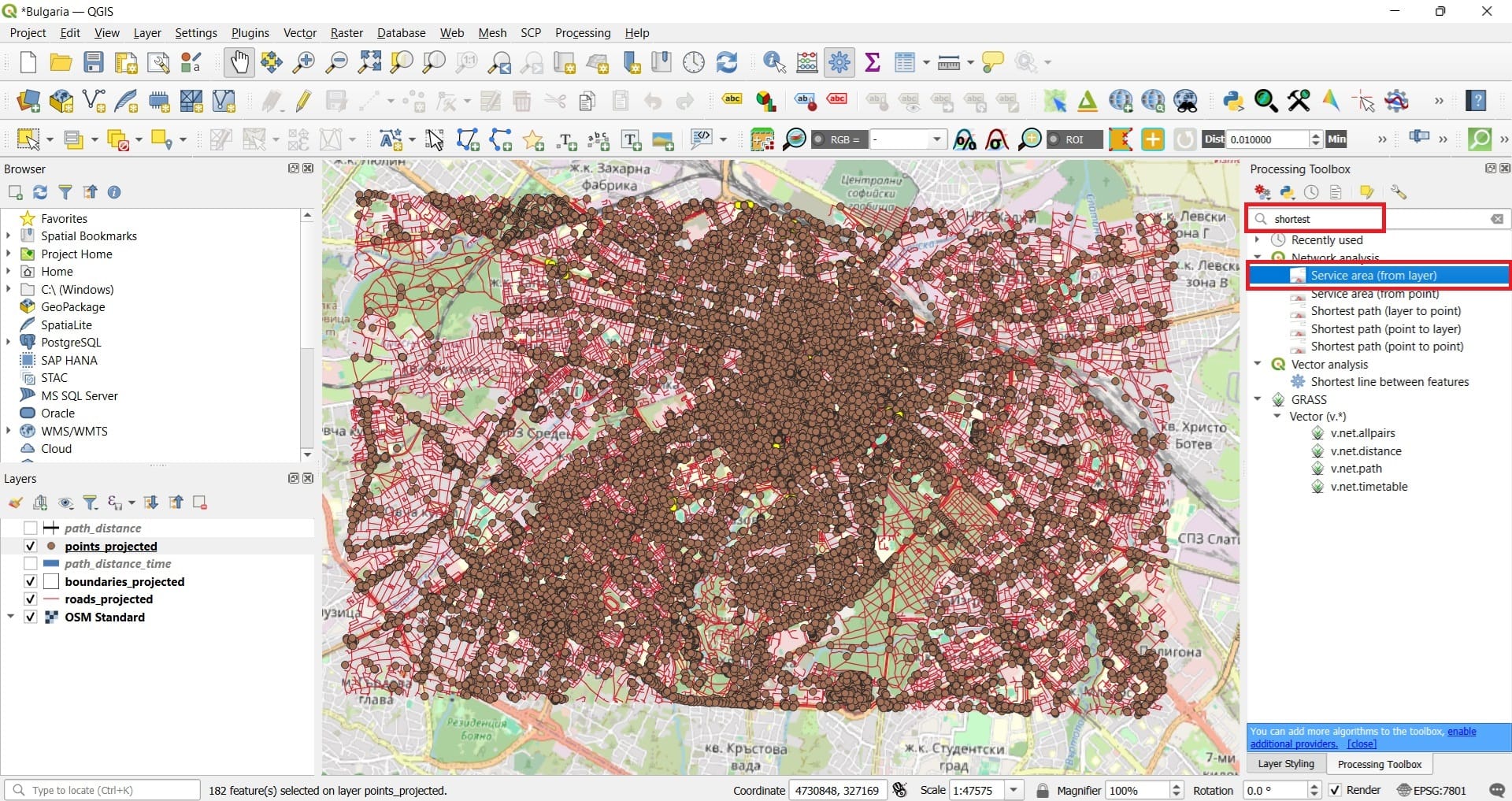Viewport: 1512px width, 801px height.
Task: Toggle the ROI radio button
Action: coord(1054,139)
